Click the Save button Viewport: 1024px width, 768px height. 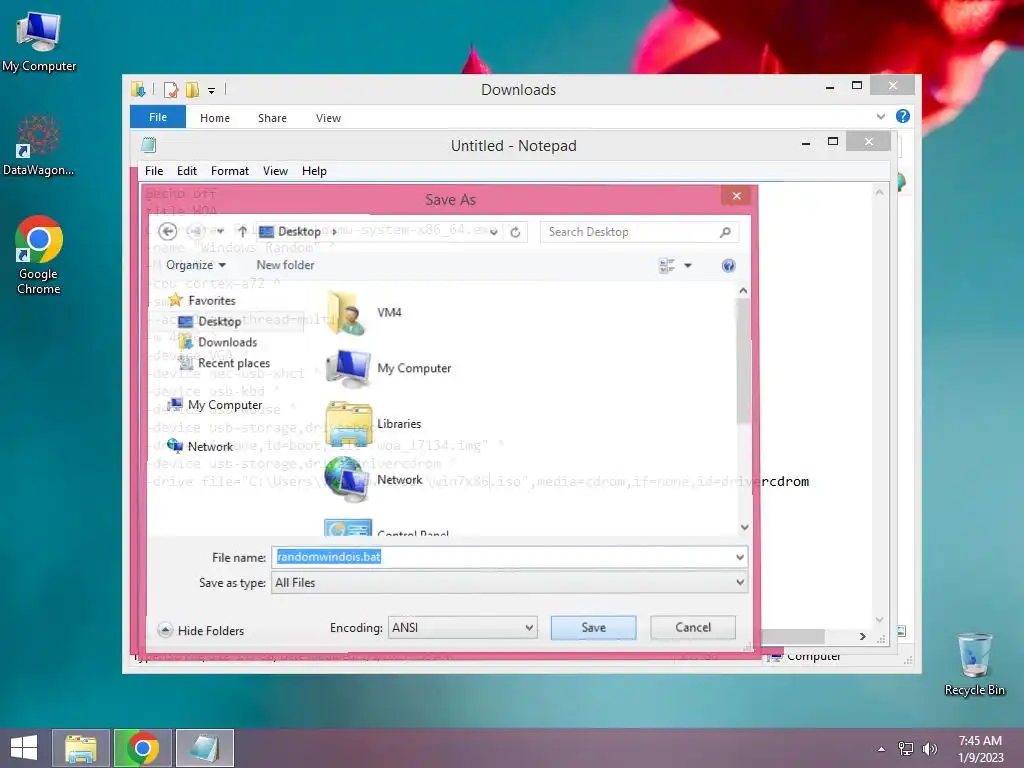594,628
